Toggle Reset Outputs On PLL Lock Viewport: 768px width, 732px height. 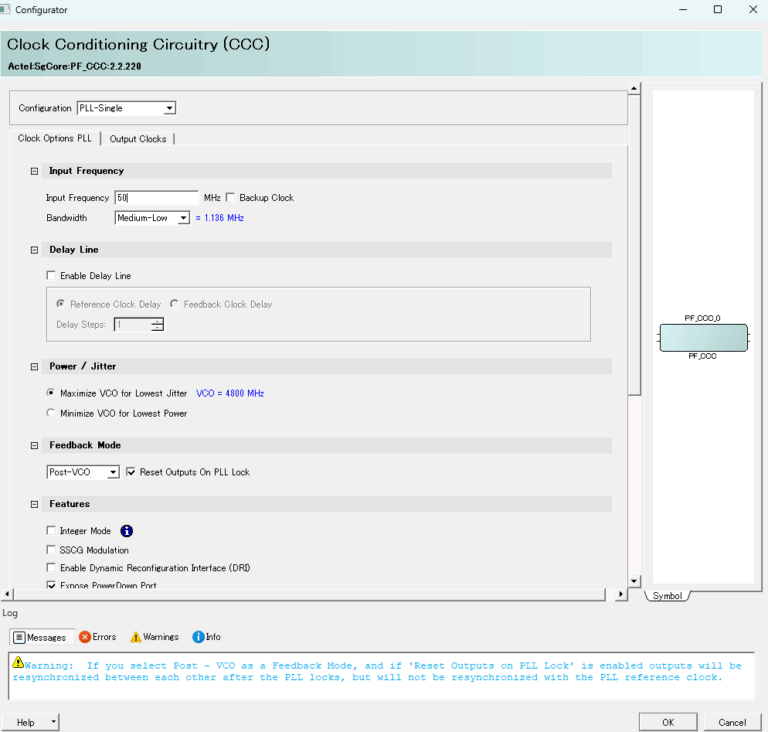pos(131,472)
